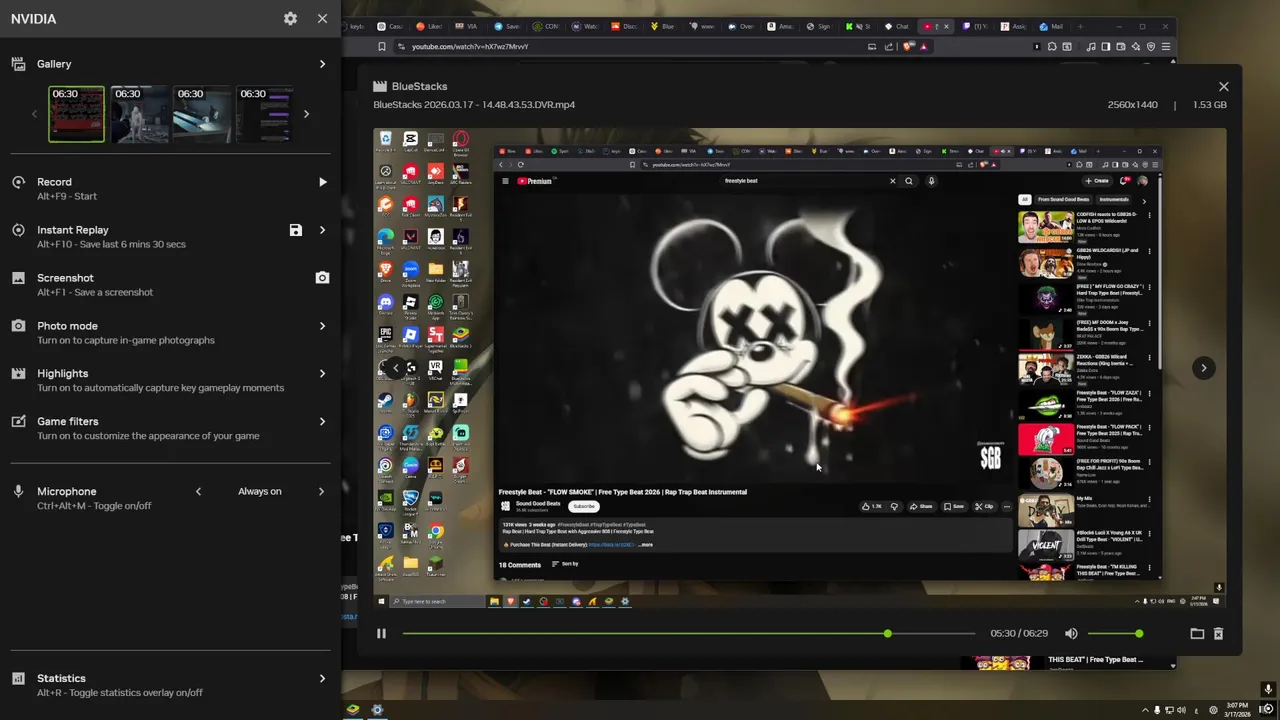This screenshot has height=720, width=1280.
Task: Open Instant Replay options chevron
Action: pyautogui.click(x=322, y=230)
